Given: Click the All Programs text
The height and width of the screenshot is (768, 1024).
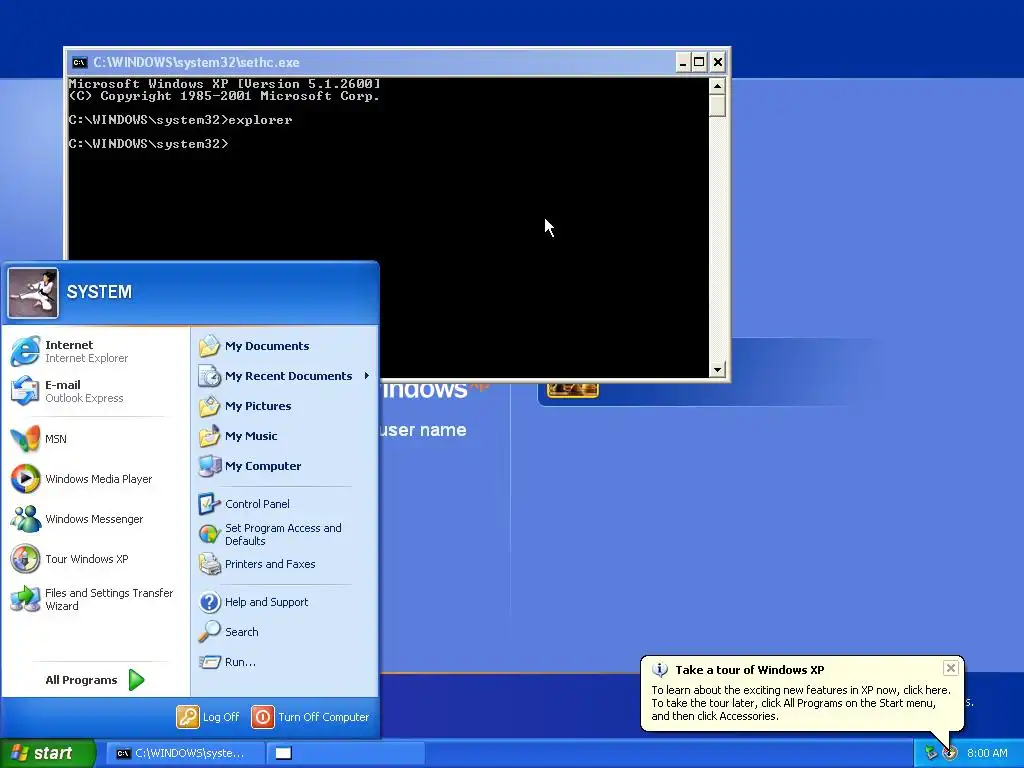Looking at the screenshot, I should (x=81, y=680).
